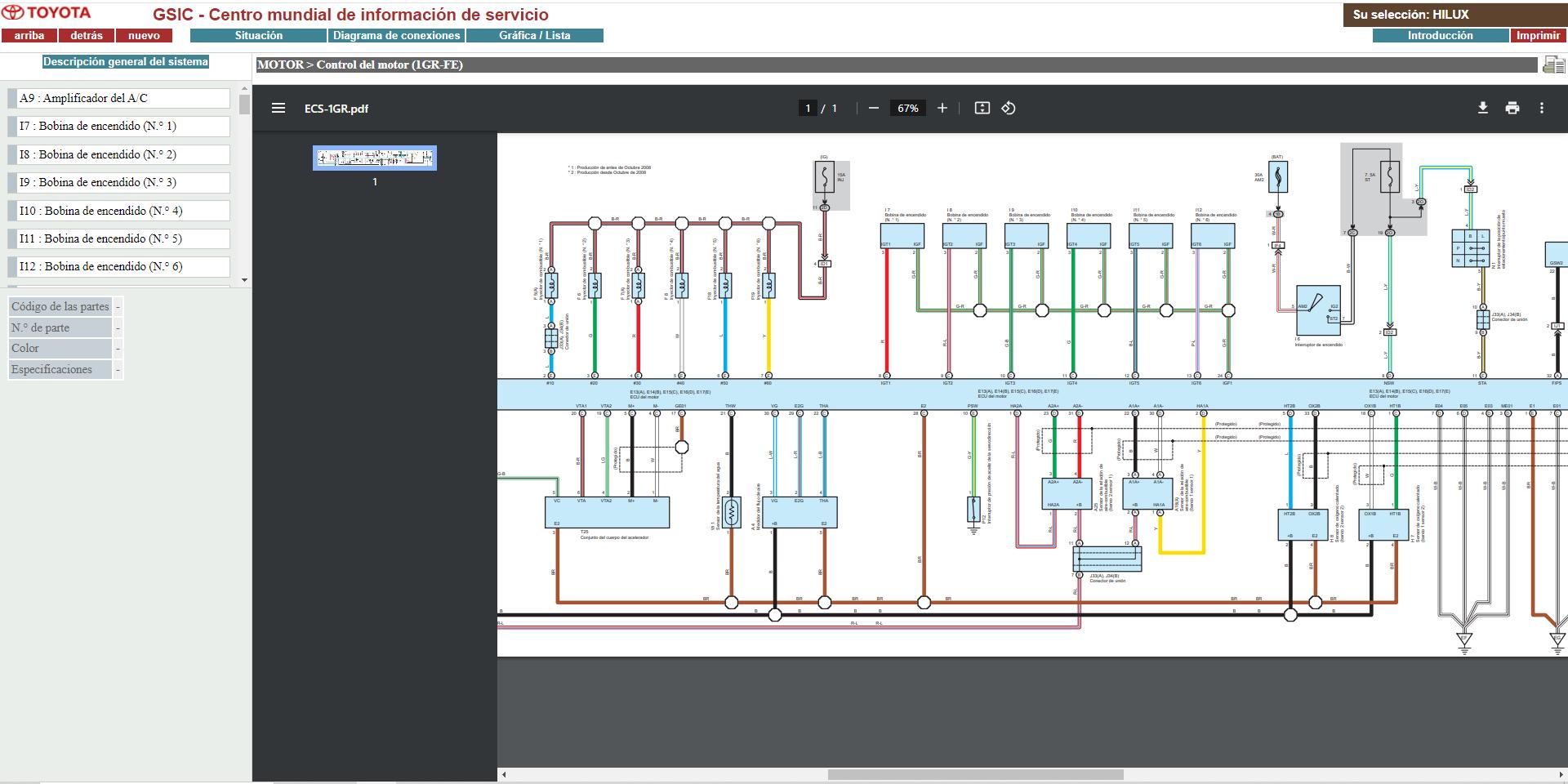The width and height of the screenshot is (1568, 784).
Task: Click MOTOR > Control del motor breadcrumb
Action: [x=360, y=65]
